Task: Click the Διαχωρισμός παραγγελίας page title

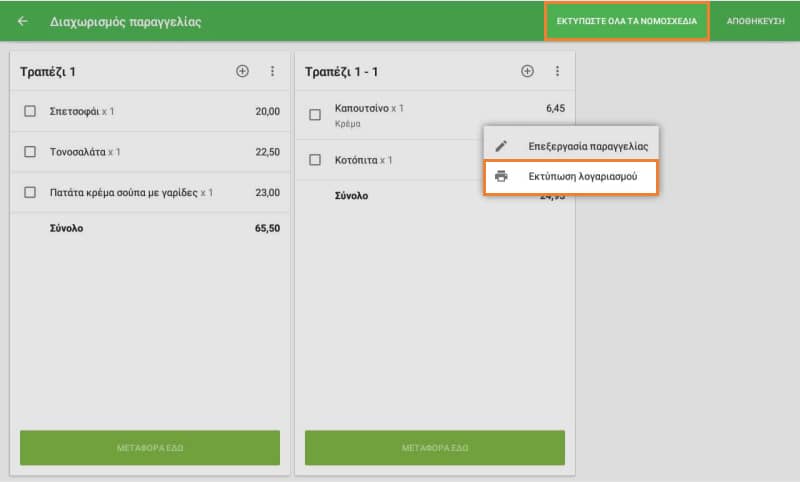Action: [125, 21]
